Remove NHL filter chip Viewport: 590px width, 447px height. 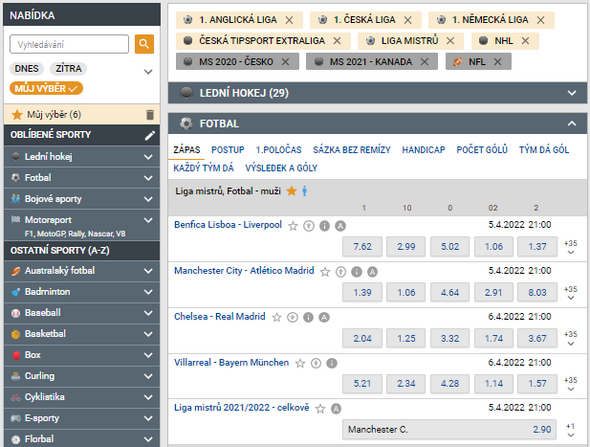click(525, 41)
